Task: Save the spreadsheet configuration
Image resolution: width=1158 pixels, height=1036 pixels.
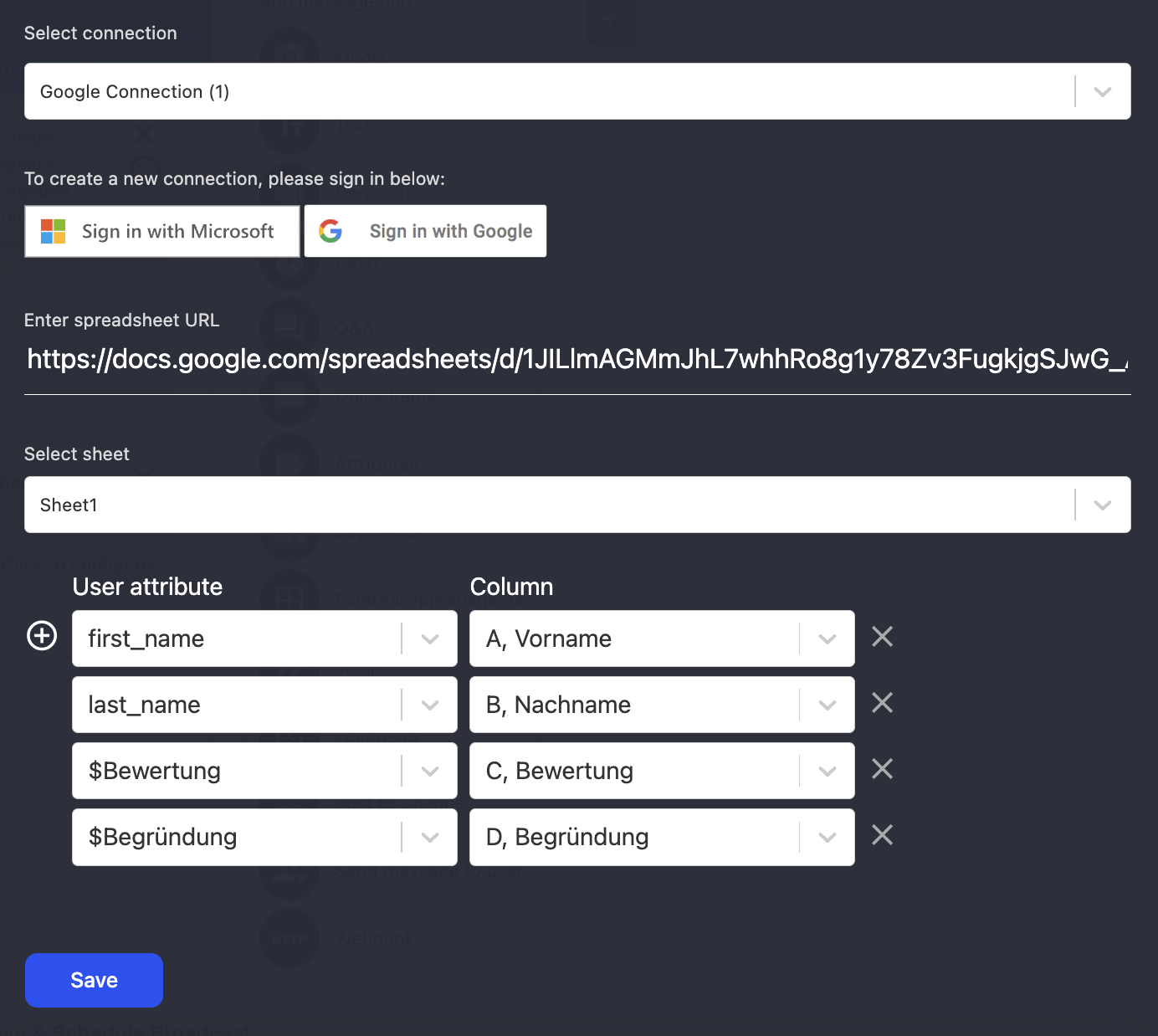Action: click(94, 980)
